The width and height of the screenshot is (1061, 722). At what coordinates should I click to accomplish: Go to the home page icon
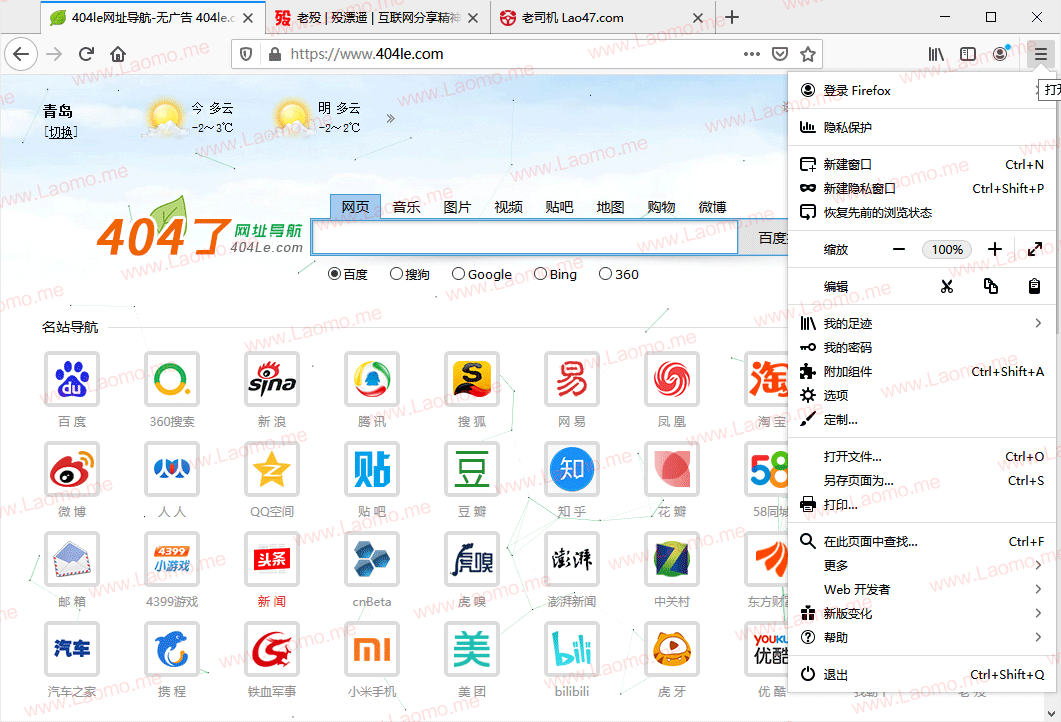click(118, 54)
